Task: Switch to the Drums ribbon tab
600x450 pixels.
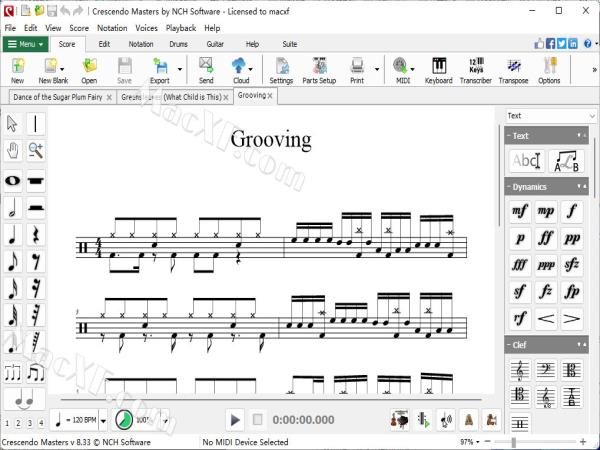Action: tap(178, 44)
